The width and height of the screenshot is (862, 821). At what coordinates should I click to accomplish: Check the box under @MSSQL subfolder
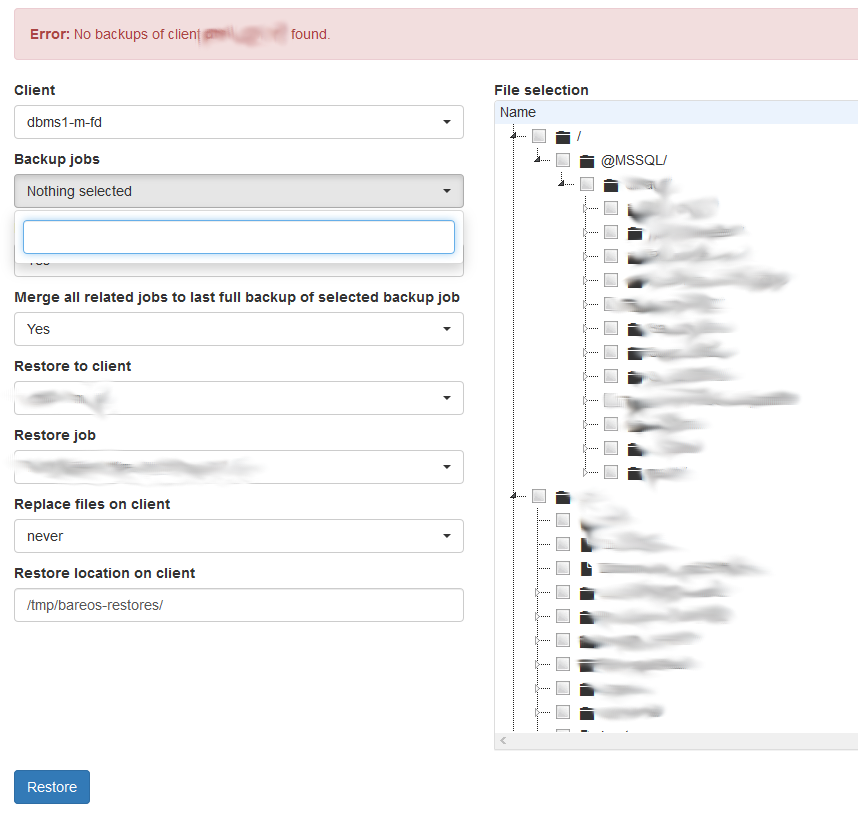(587, 184)
